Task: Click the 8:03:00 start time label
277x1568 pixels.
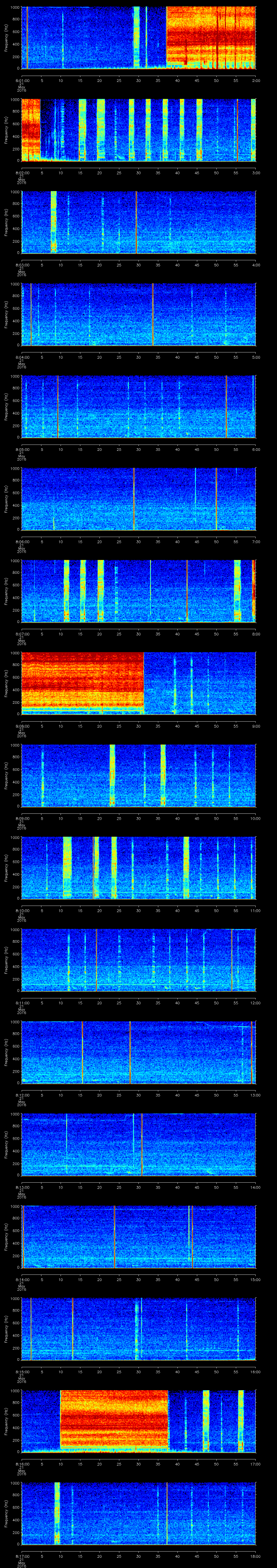Action: (x=22, y=265)
